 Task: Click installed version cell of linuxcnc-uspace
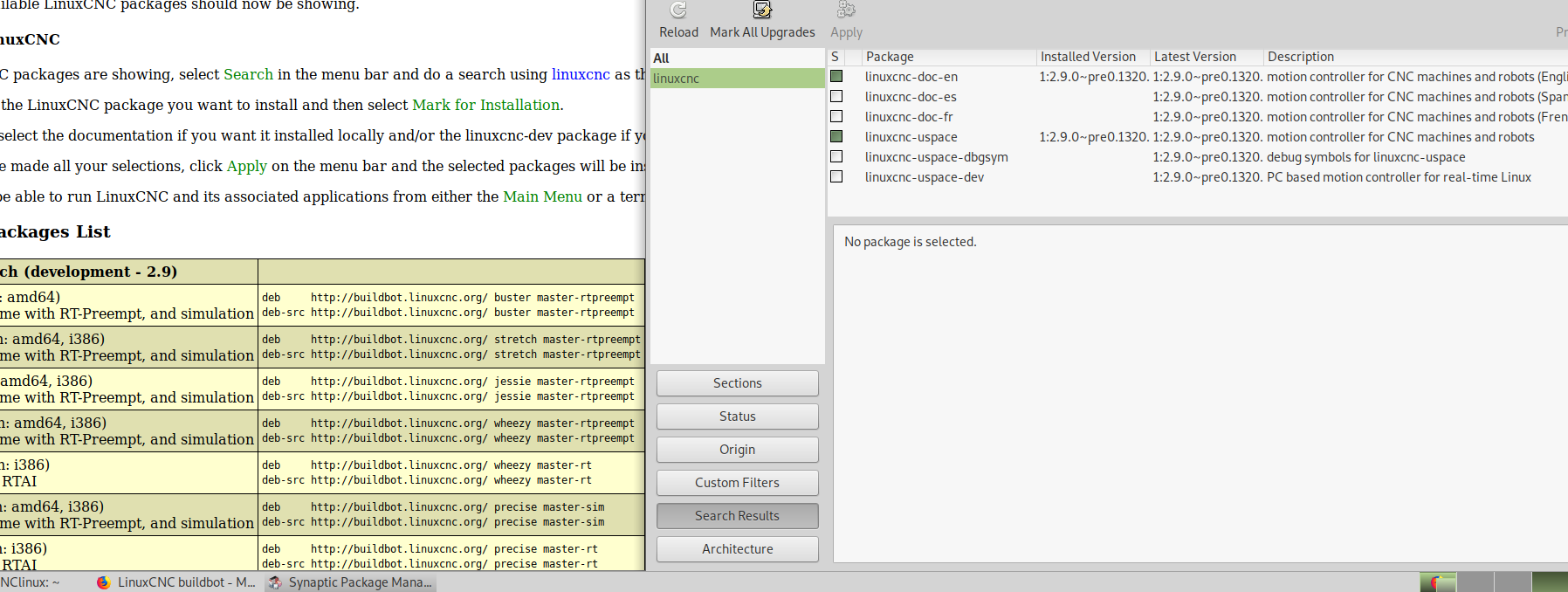1094,137
